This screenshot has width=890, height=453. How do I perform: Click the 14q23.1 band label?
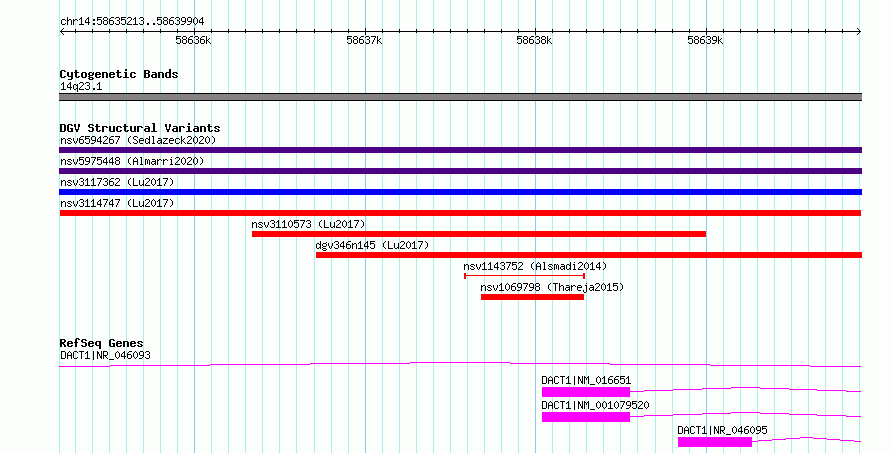point(81,86)
